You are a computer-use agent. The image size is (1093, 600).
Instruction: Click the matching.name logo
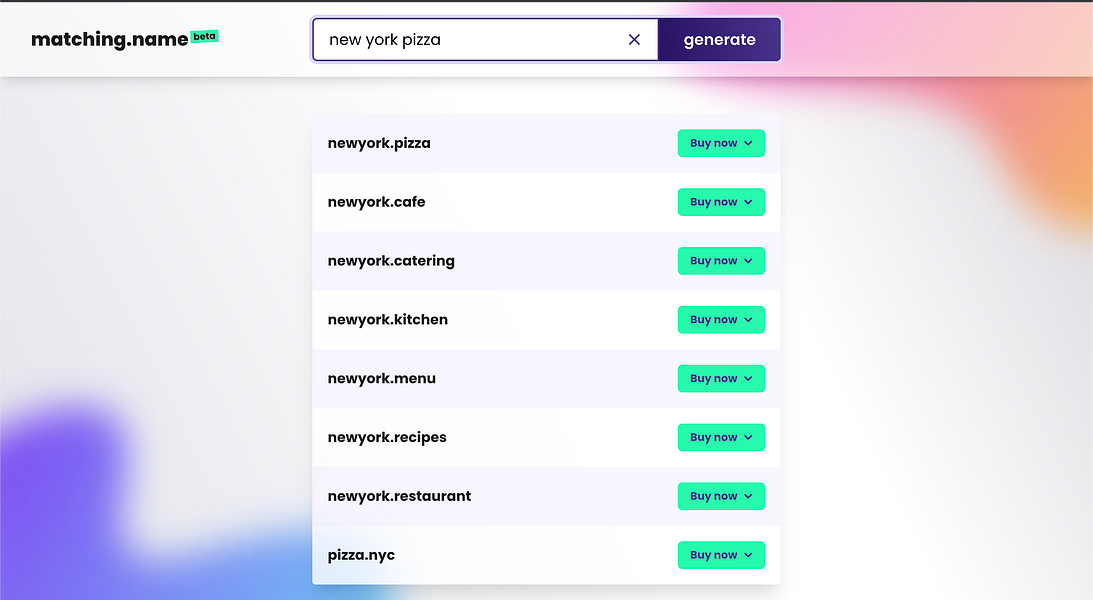click(x=109, y=39)
